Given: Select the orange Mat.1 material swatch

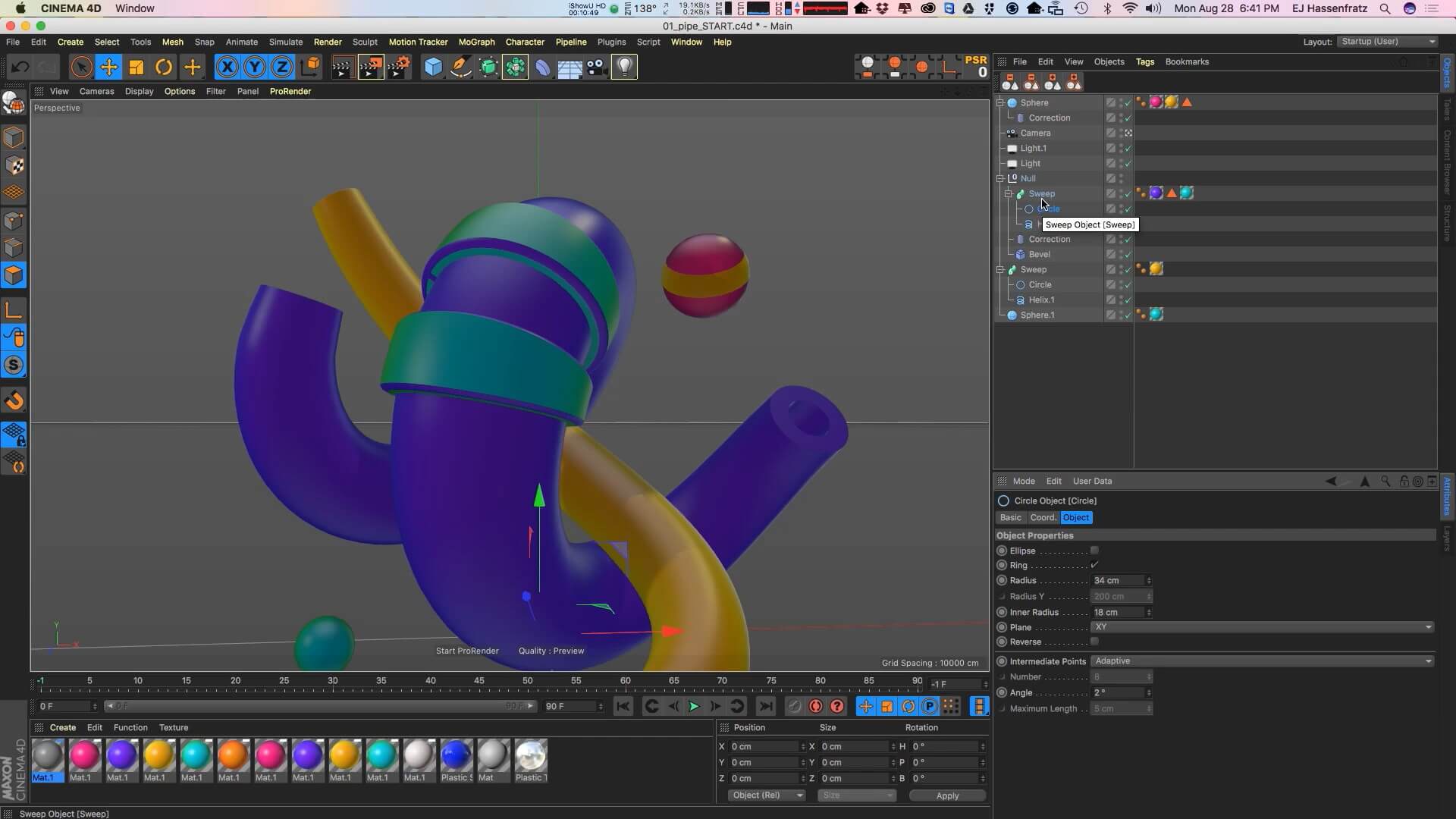Looking at the screenshot, I should point(233,756).
